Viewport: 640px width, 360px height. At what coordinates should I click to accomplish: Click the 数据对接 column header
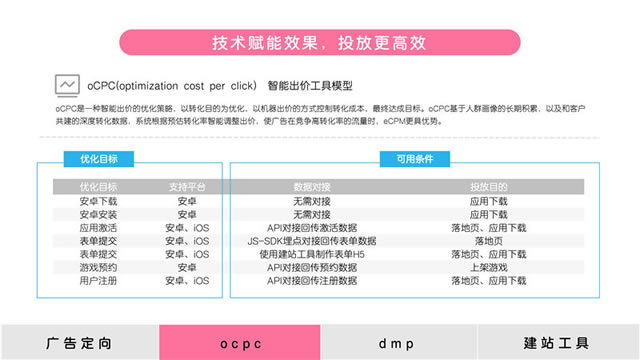[312, 187]
